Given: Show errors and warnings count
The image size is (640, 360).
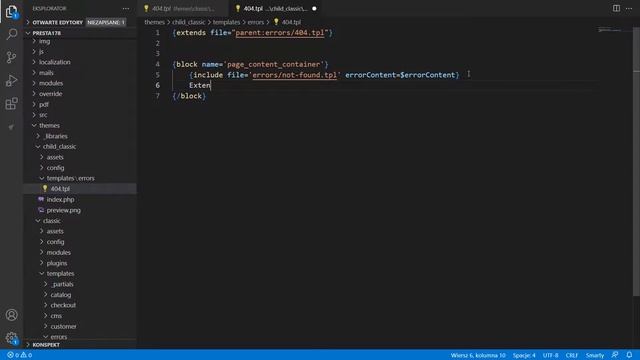Looking at the screenshot, I should point(20,355).
